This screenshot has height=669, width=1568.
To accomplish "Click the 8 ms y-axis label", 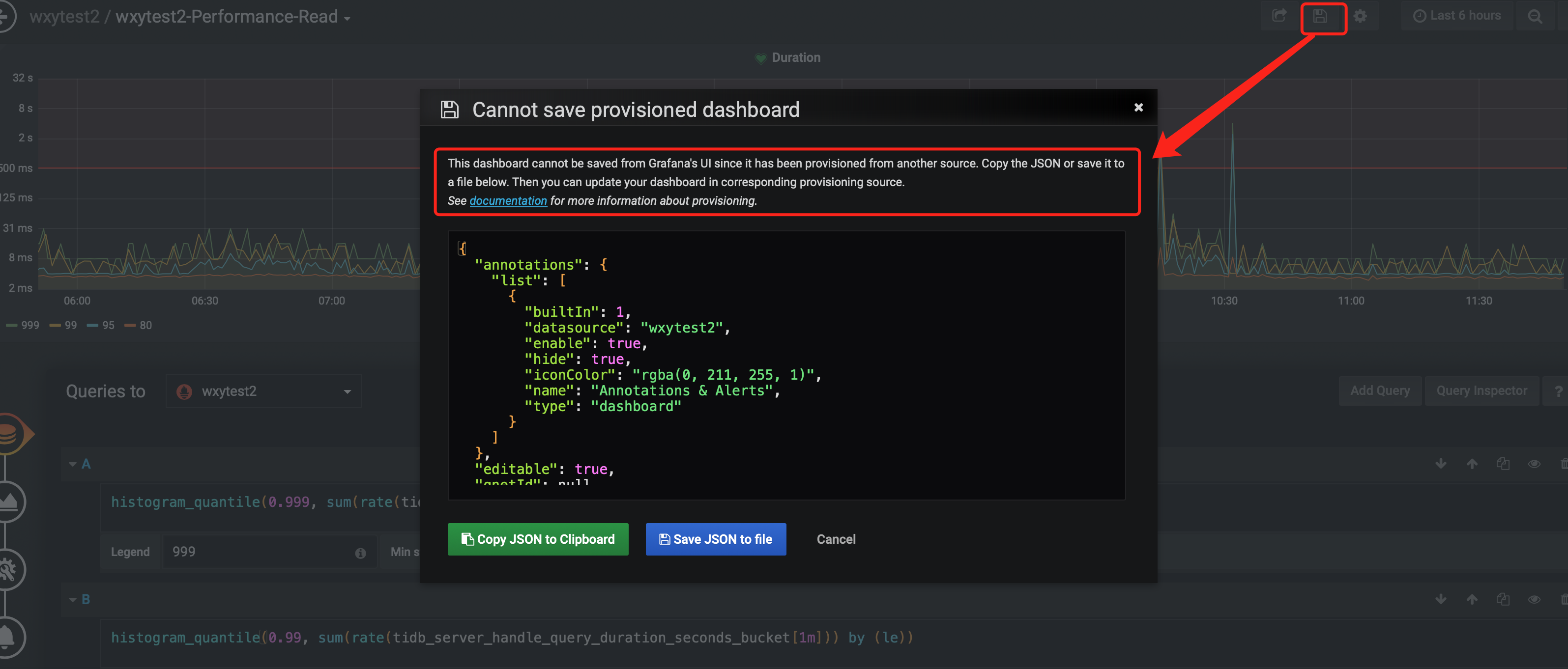I will point(21,258).
